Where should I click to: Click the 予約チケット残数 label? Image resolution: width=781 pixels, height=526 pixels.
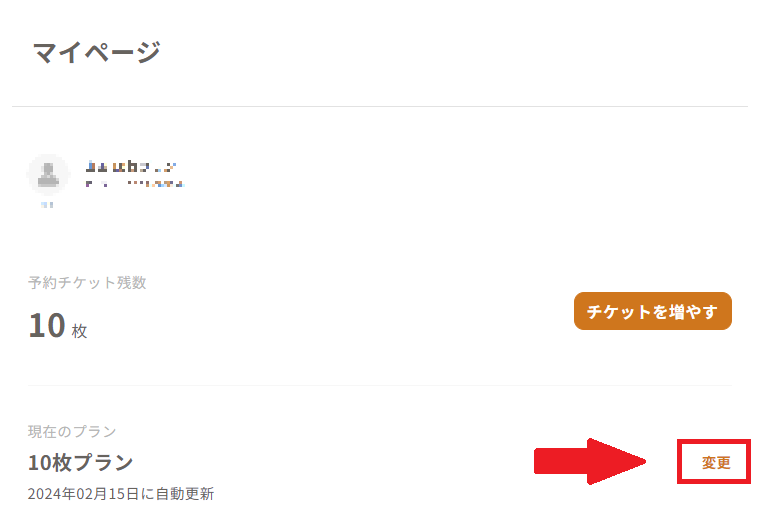[87, 283]
